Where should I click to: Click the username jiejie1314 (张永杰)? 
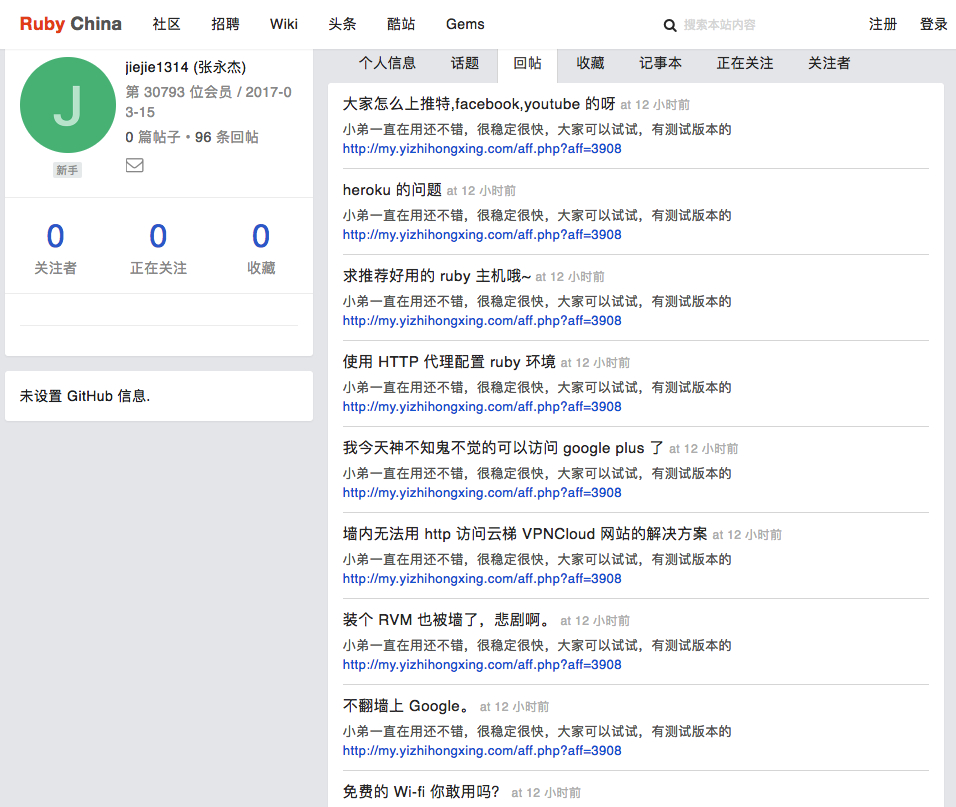click(x=185, y=67)
